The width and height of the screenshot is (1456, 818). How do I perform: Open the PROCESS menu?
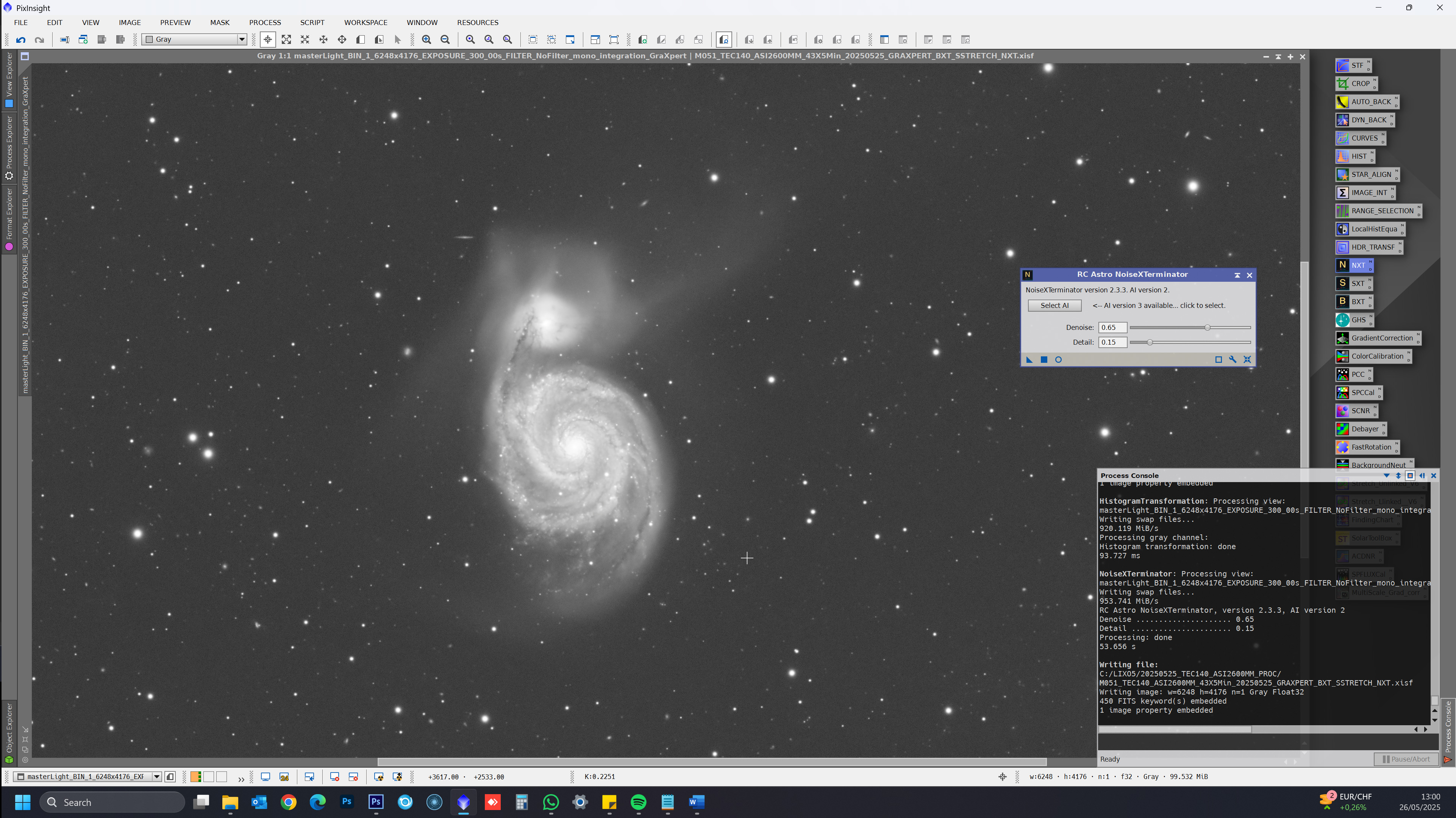264,23
